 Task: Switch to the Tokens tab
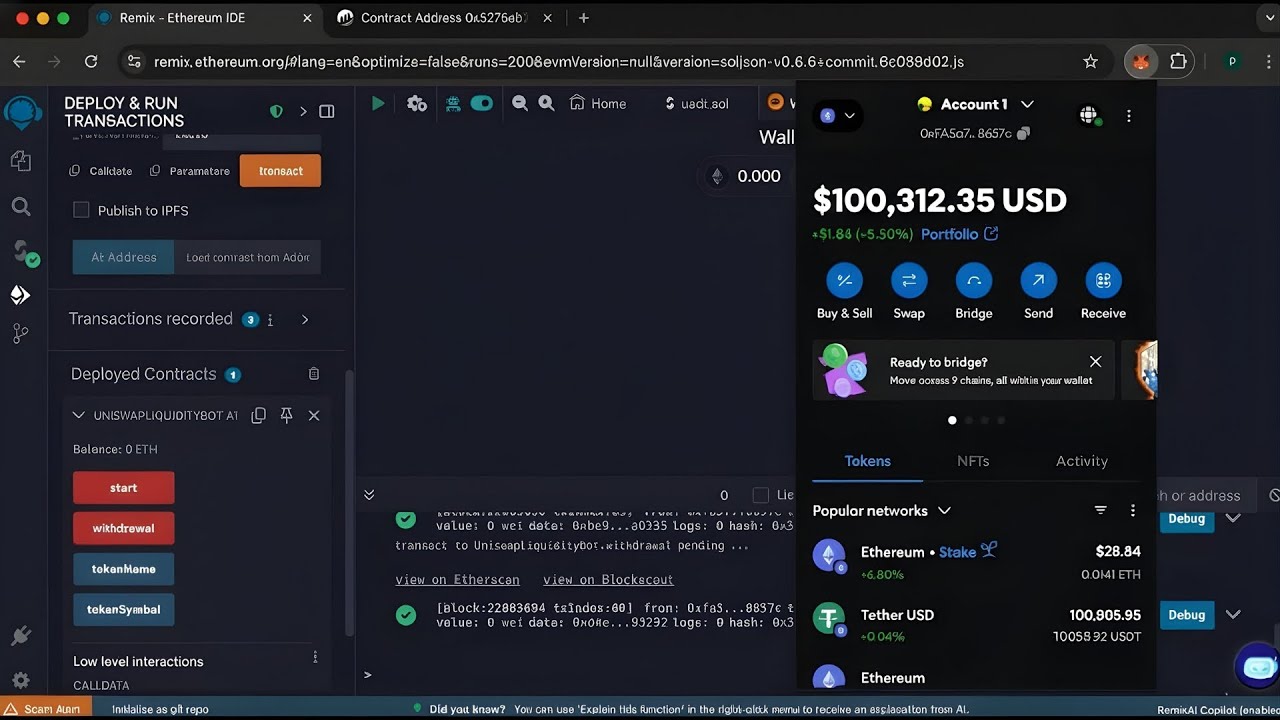click(867, 461)
